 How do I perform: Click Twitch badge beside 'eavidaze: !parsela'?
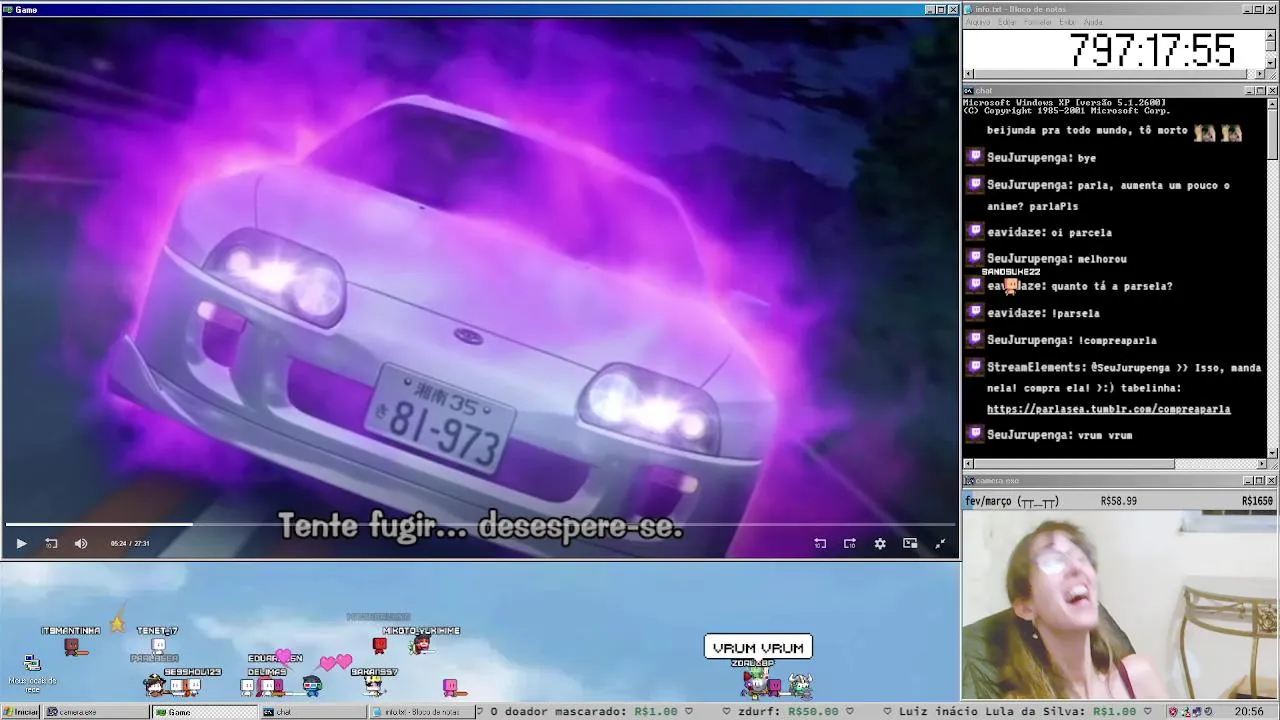(x=975, y=312)
